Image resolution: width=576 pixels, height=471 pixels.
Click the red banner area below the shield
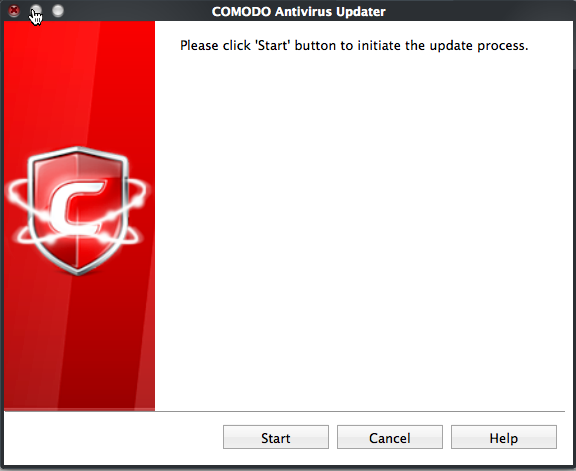click(79, 344)
